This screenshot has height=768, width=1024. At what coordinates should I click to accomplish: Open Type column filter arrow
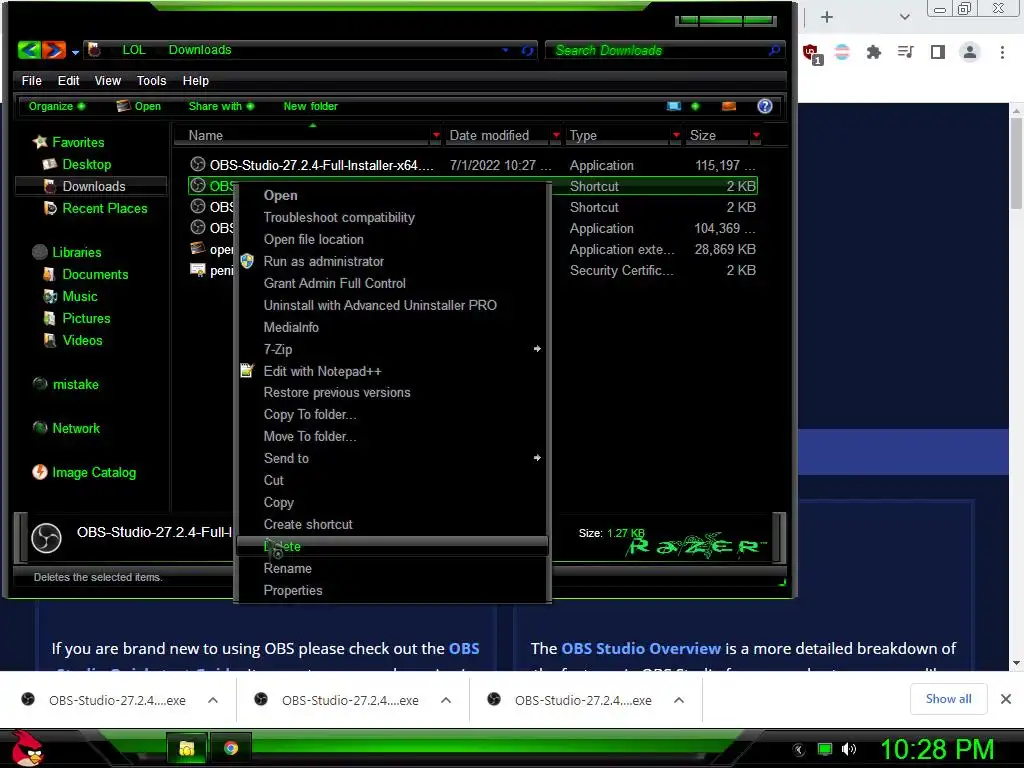[676, 135]
